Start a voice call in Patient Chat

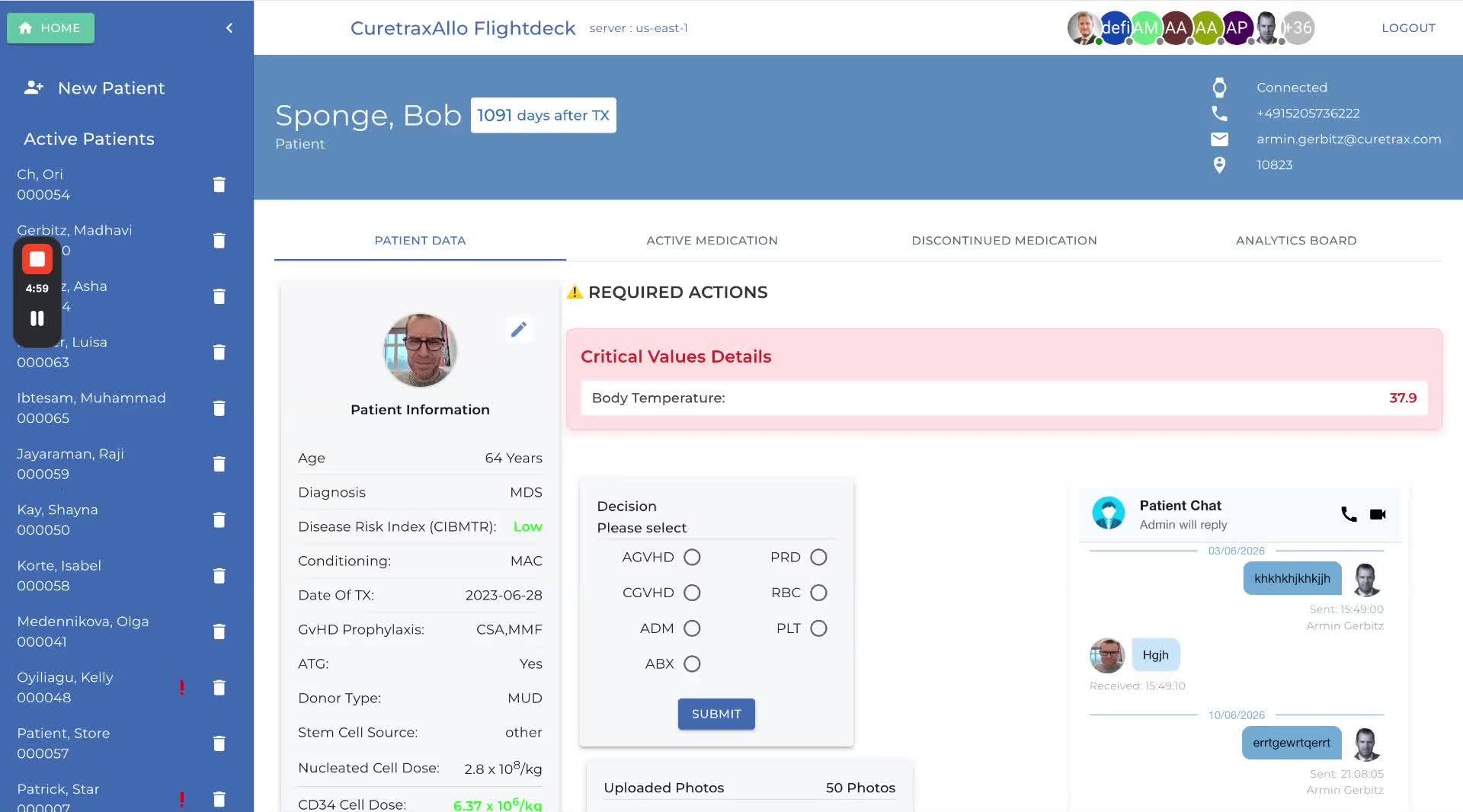[1349, 514]
